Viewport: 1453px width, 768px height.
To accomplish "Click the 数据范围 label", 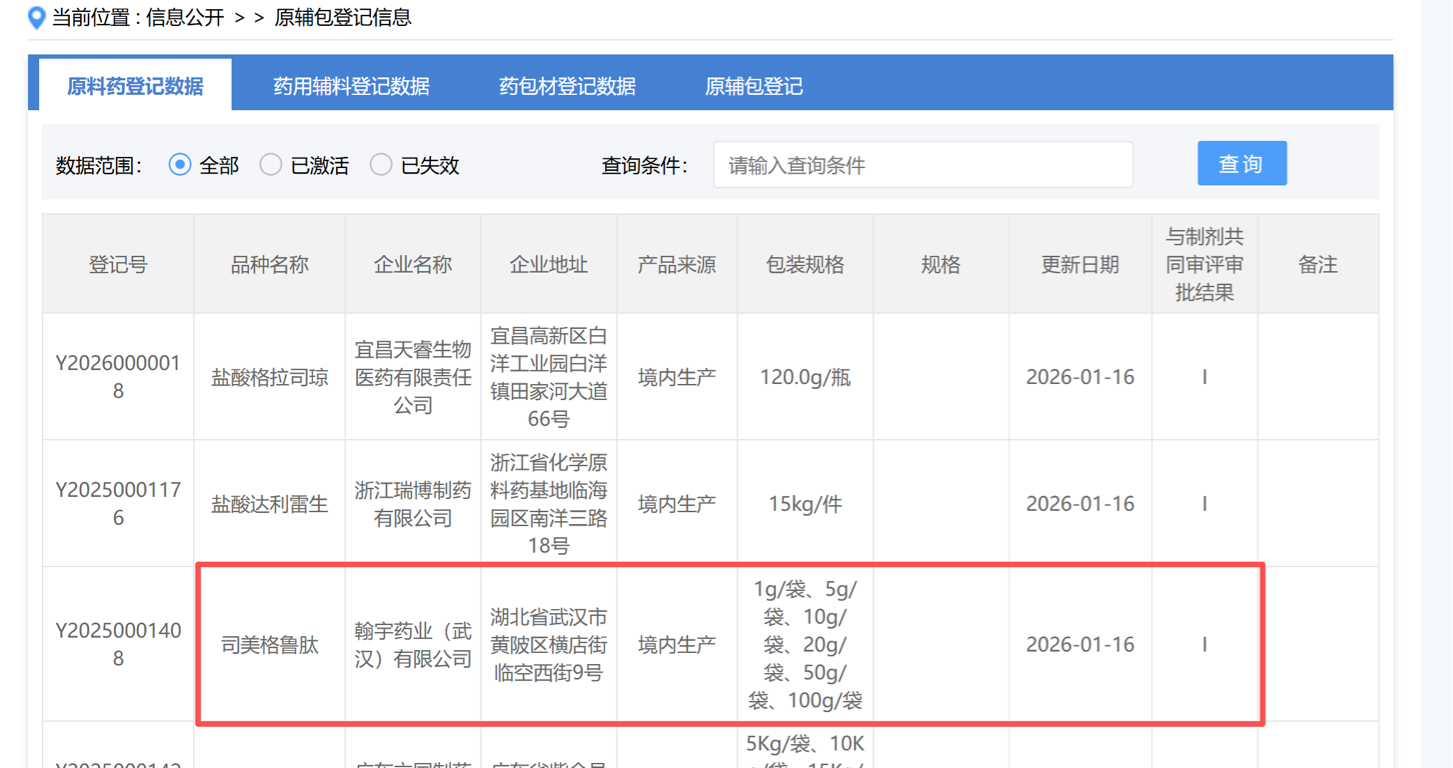I will (x=98, y=166).
